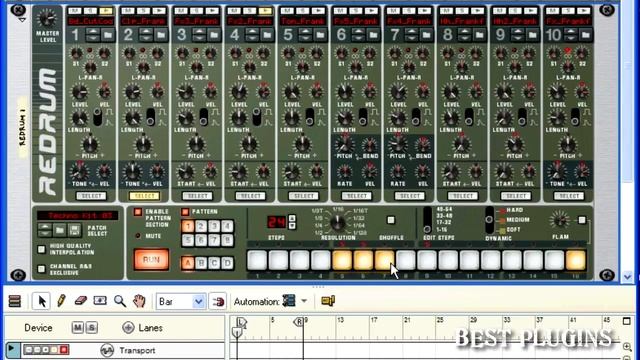
Task: Click the rack view toggle icon
Action: (x=15, y=301)
